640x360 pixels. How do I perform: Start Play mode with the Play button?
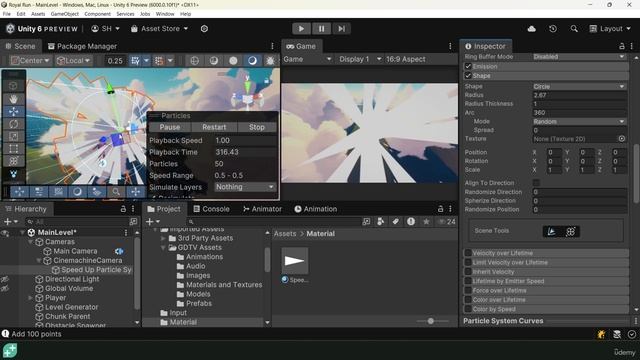301,29
